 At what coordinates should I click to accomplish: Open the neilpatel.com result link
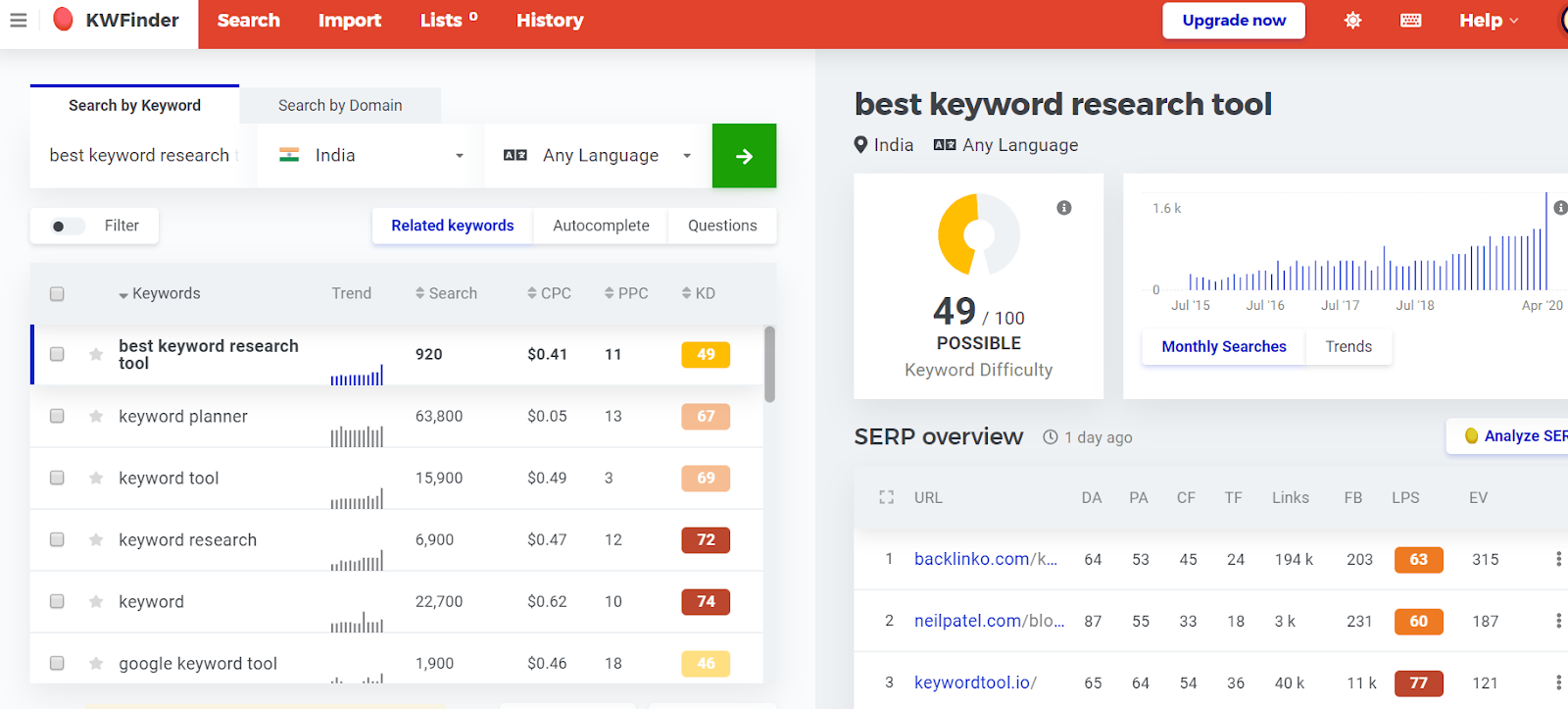(990, 621)
